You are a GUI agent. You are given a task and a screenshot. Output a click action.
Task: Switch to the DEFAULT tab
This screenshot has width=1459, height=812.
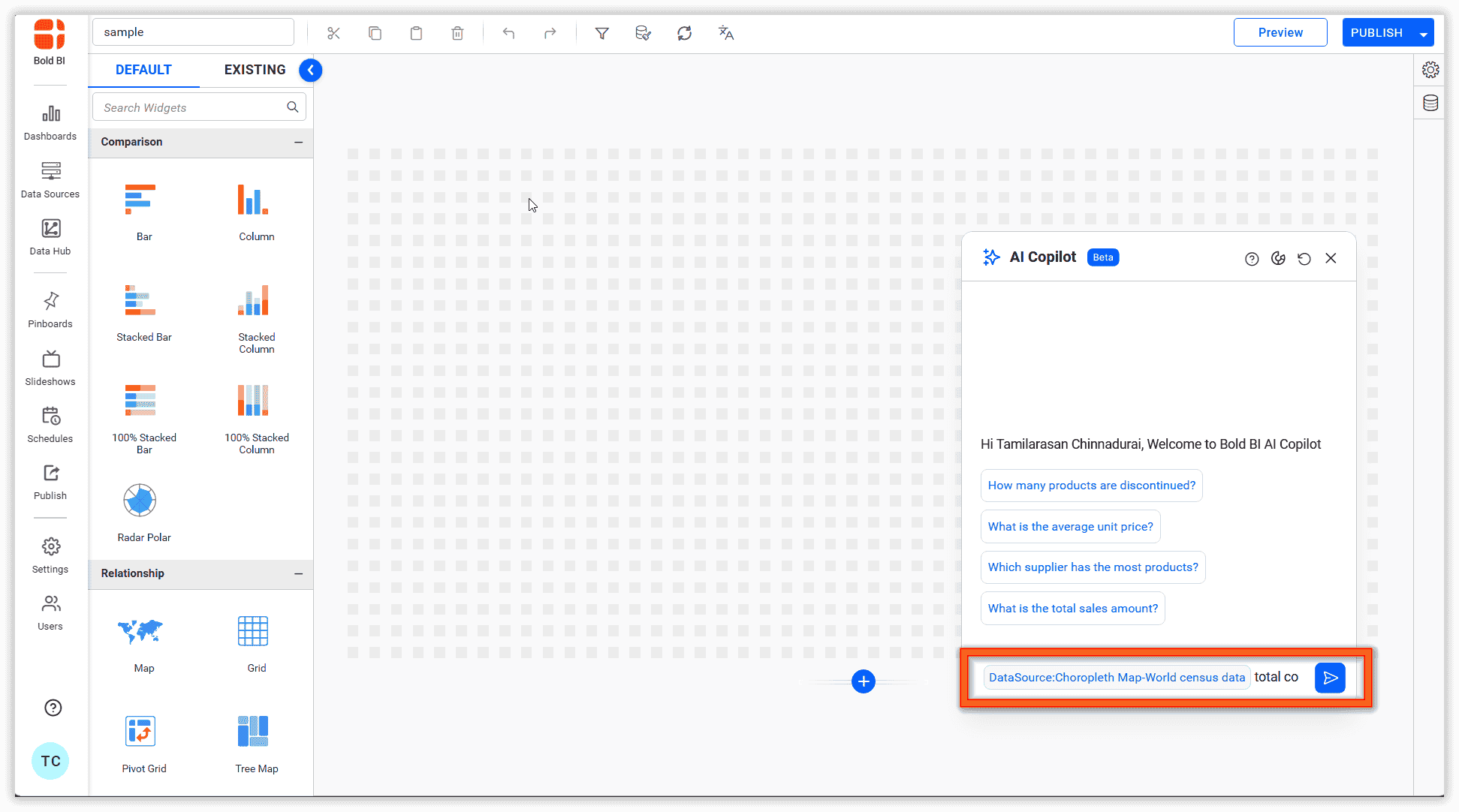point(143,69)
